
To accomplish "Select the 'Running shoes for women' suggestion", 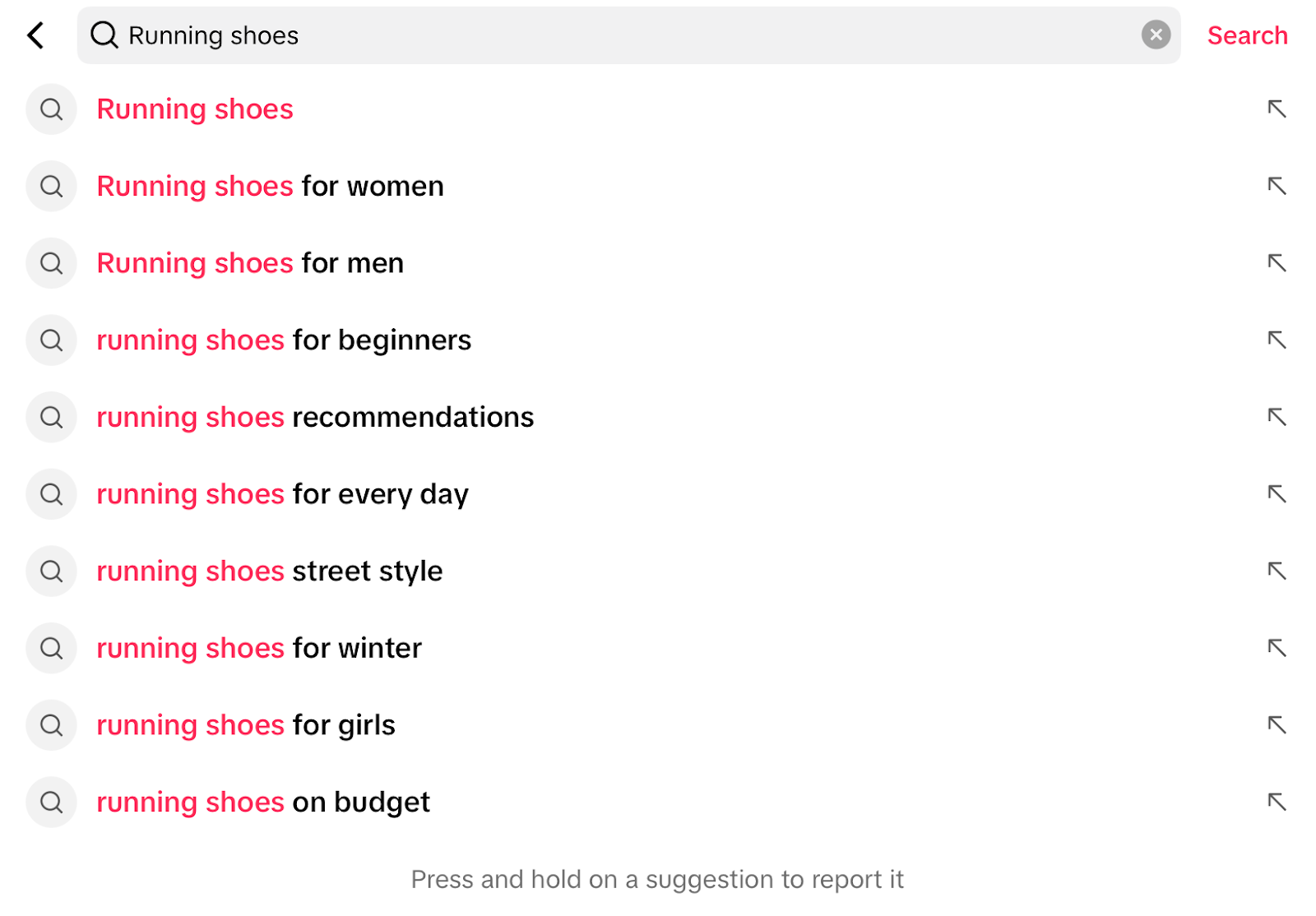I will click(x=270, y=186).
